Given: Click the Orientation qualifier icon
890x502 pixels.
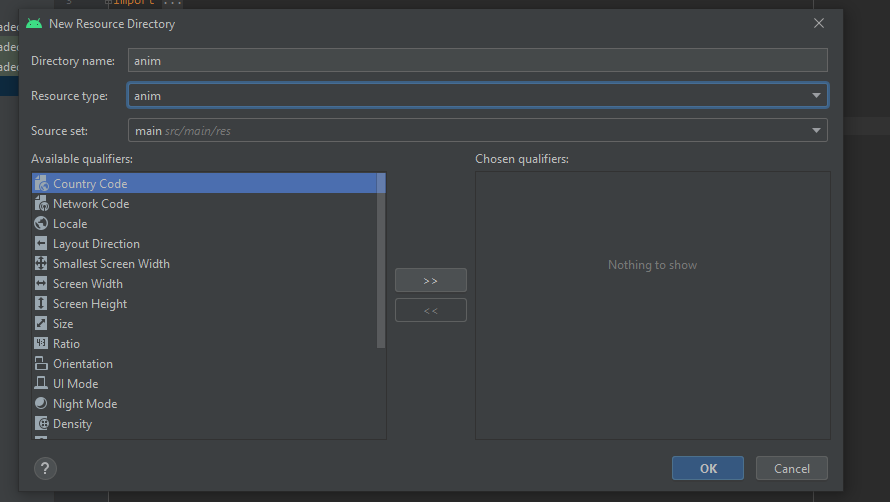Looking at the screenshot, I should (41, 363).
